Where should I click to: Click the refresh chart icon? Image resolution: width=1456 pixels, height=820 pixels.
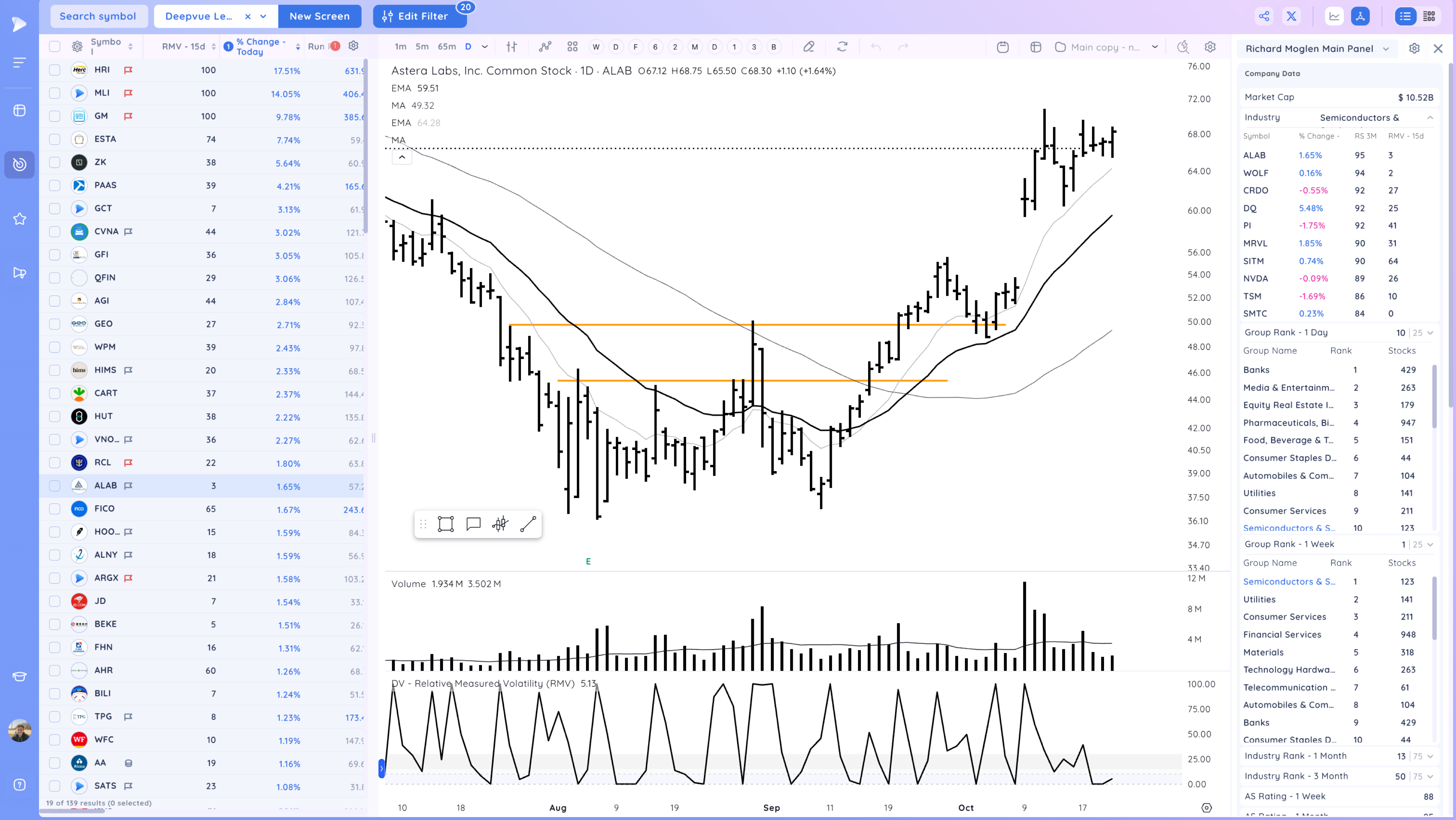pyautogui.click(x=842, y=47)
